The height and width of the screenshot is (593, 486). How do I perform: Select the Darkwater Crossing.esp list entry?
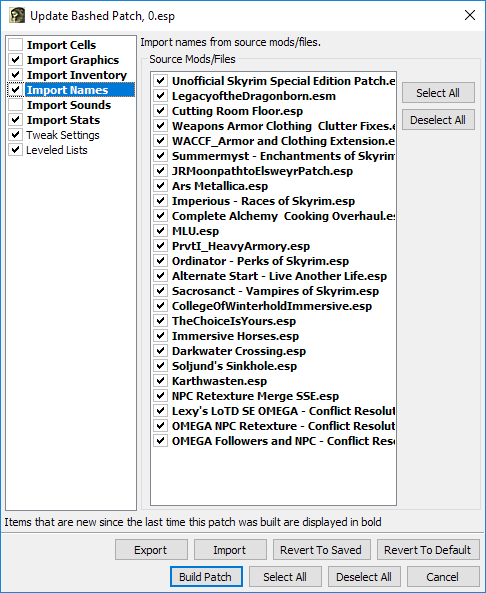239,351
